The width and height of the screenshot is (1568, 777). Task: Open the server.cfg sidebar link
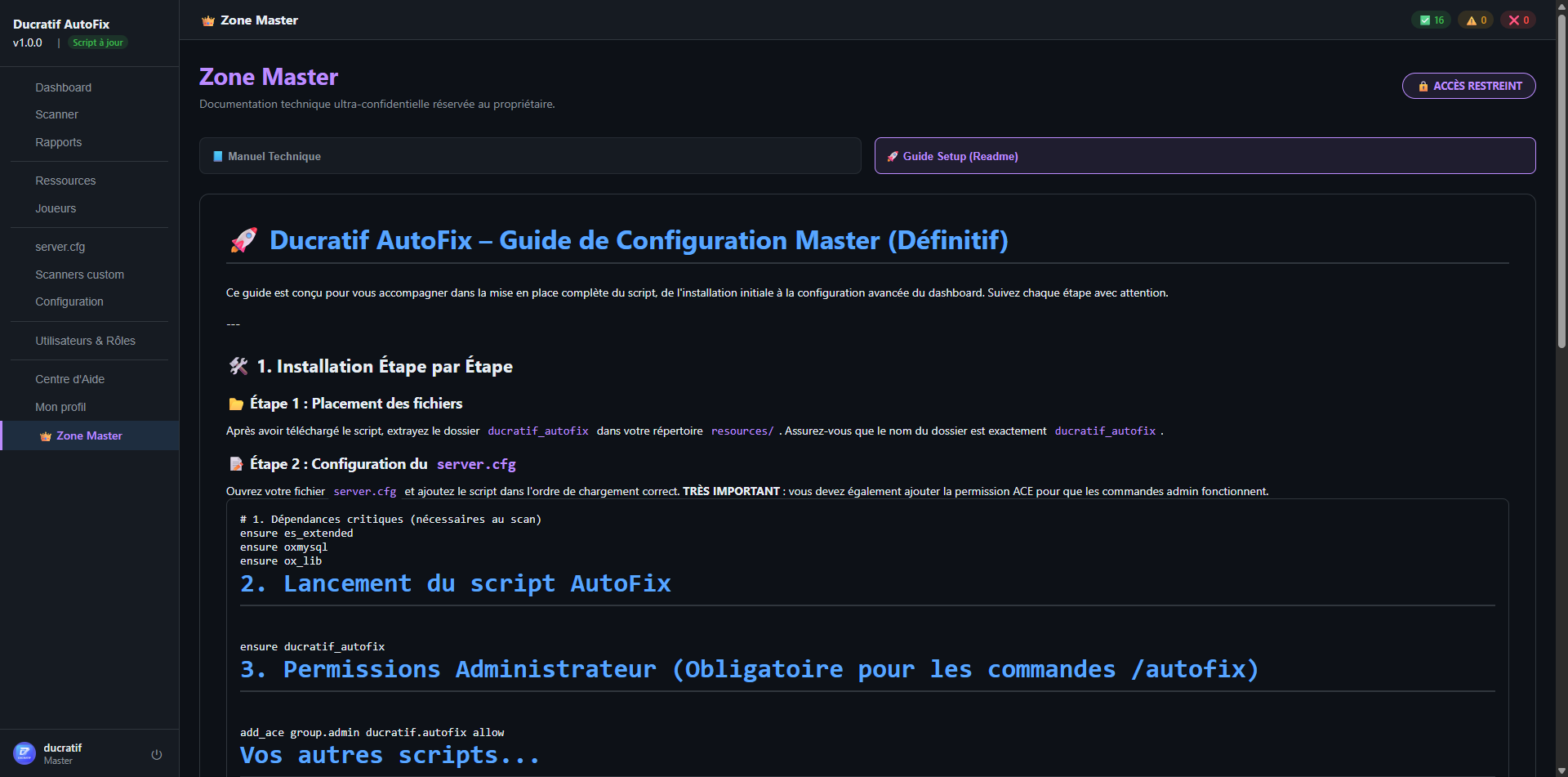point(60,247)
